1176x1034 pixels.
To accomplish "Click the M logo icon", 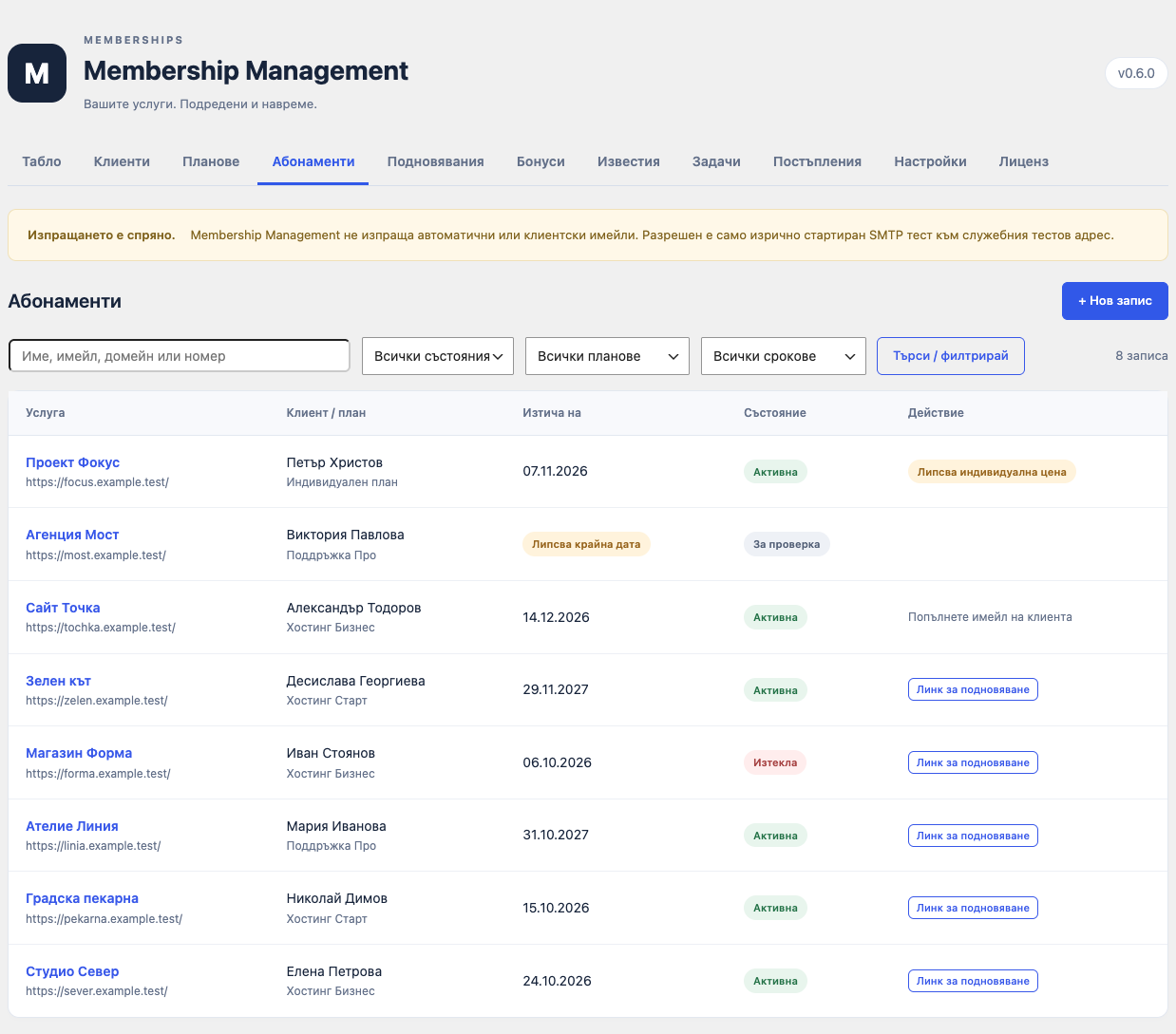I will point(37,73).
